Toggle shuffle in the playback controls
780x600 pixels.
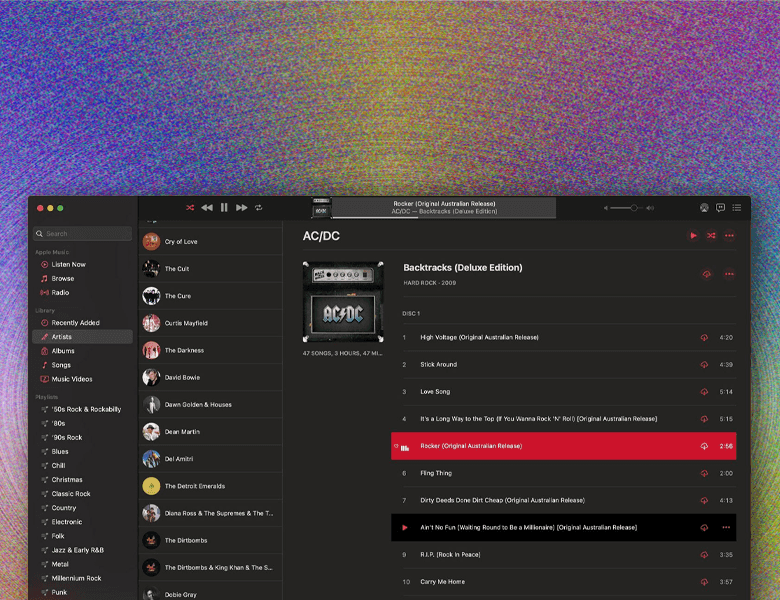(190, 208)
